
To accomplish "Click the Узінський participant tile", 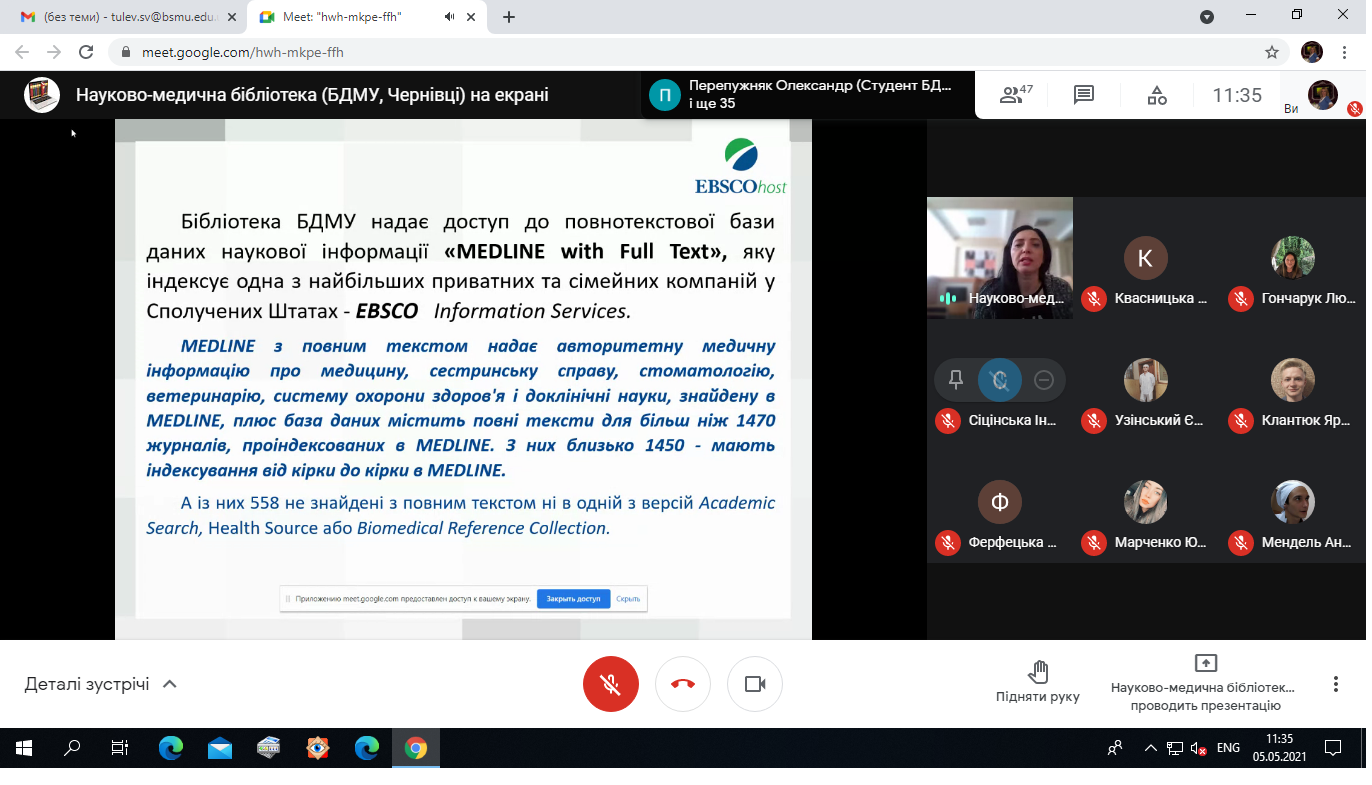I will [x=1146, y=380].
